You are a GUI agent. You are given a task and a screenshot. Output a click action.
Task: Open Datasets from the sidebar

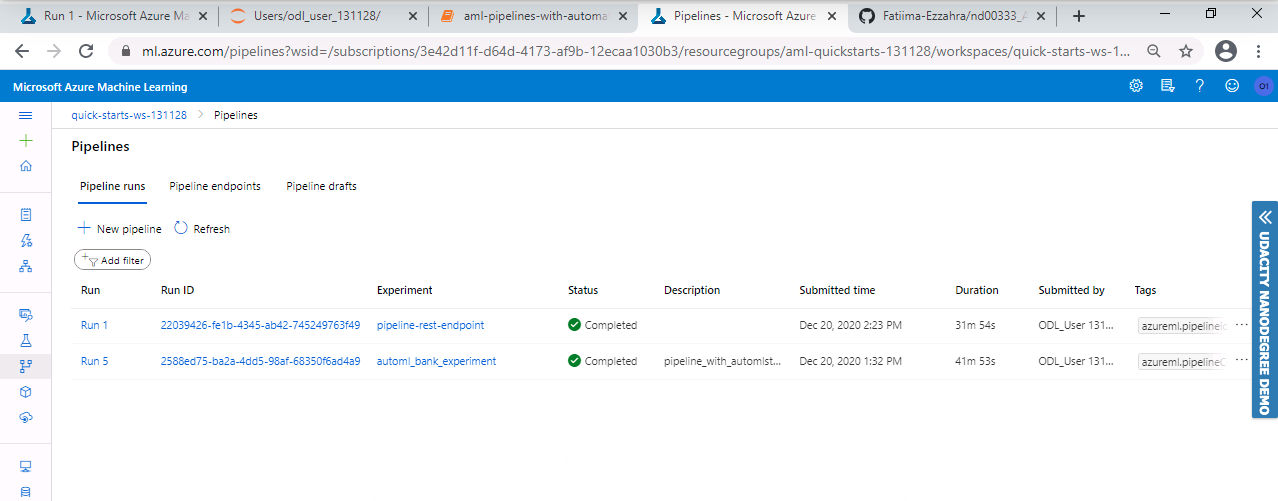(x=26, y=314)
